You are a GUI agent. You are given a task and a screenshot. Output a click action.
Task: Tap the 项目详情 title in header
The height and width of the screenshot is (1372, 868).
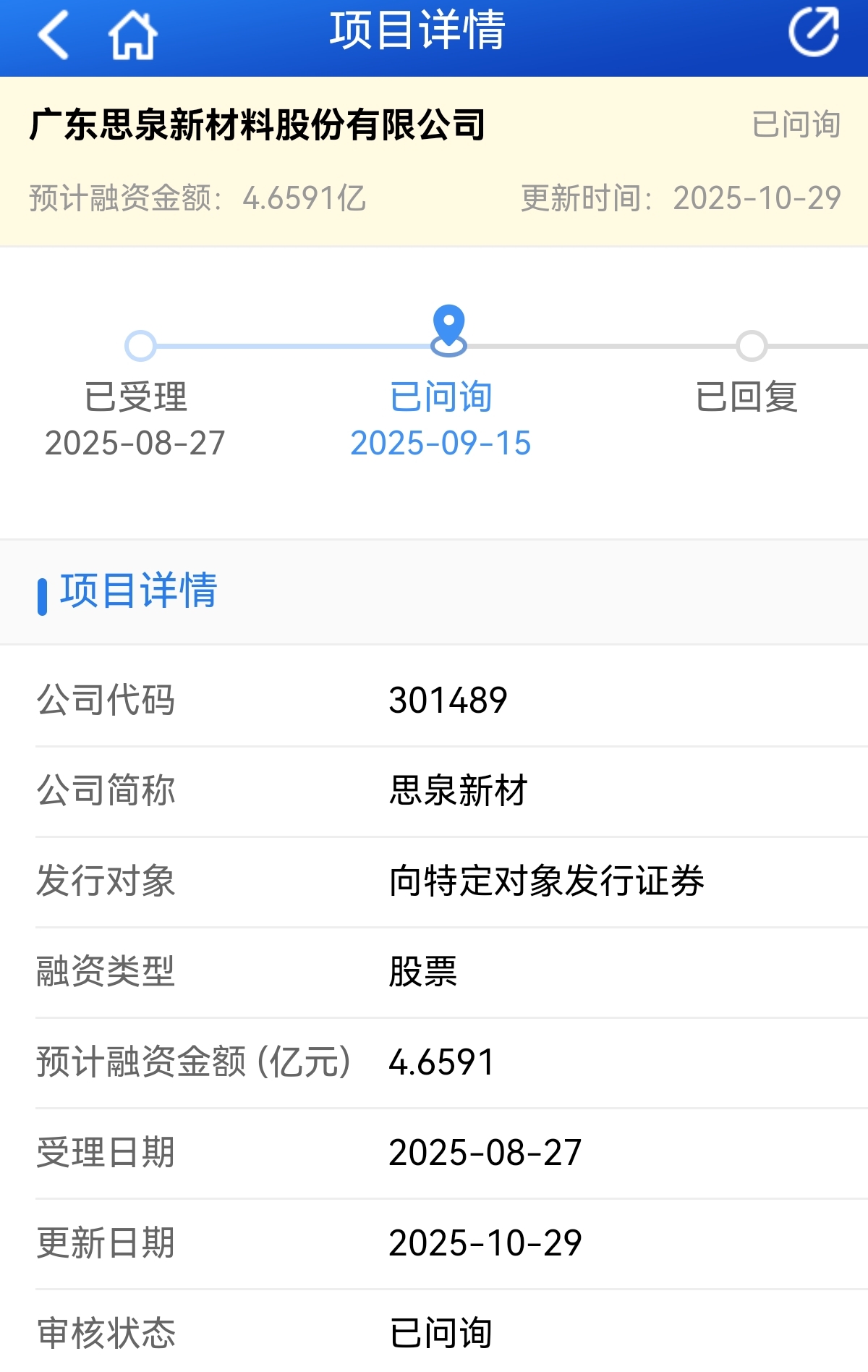point(417,30)
